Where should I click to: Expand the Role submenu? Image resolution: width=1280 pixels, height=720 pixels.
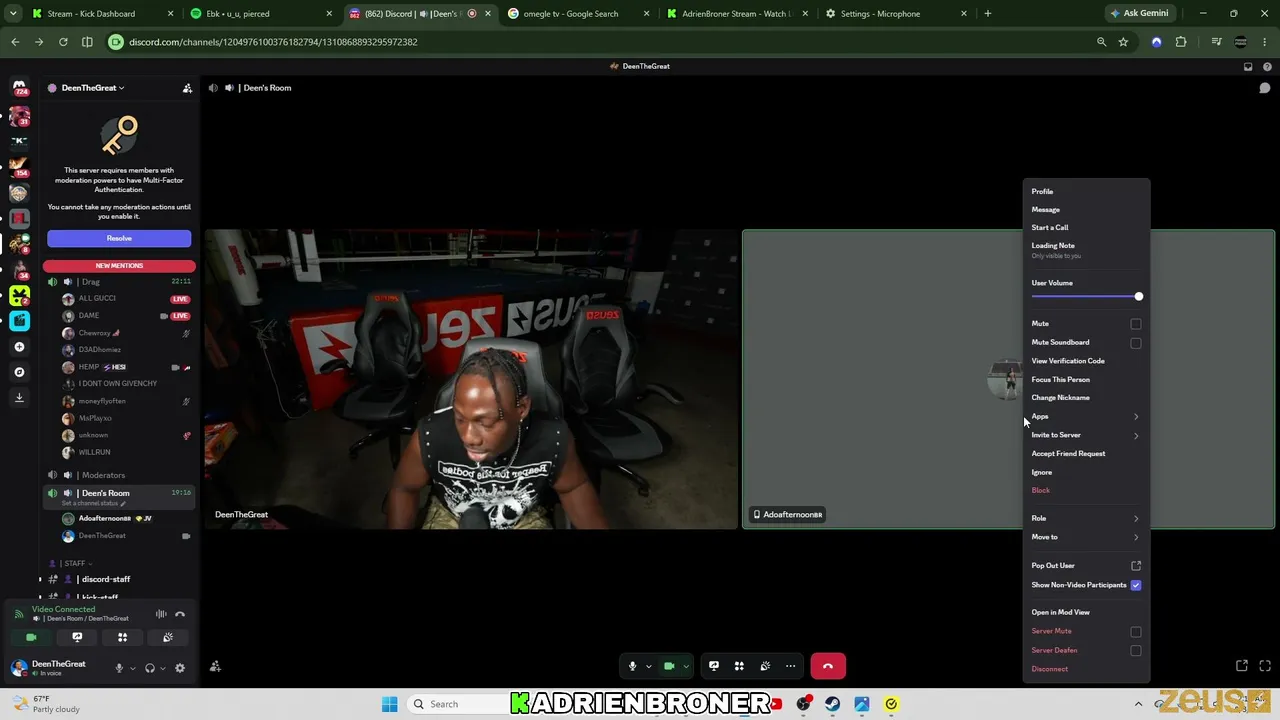(1086, 519)
